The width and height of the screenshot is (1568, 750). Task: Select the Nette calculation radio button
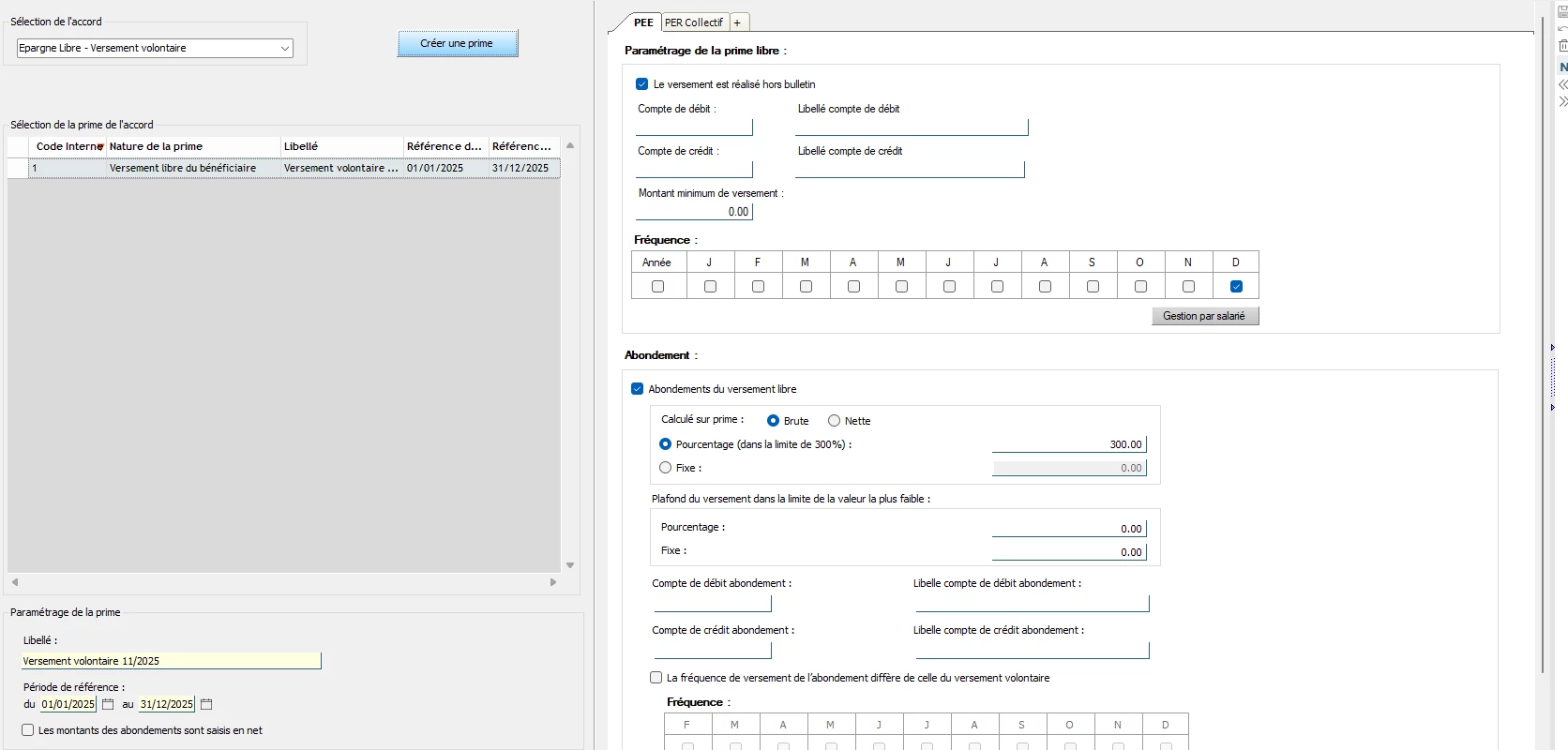tap(834, 421)
